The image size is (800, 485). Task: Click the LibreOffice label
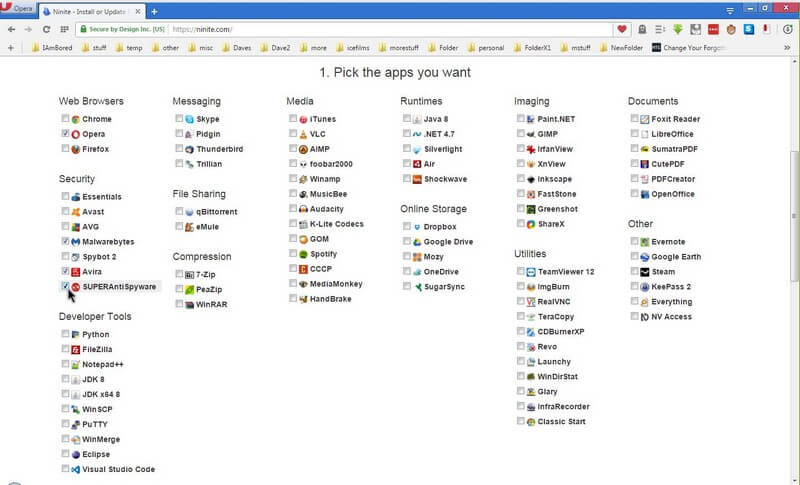(x=672, y=134)
